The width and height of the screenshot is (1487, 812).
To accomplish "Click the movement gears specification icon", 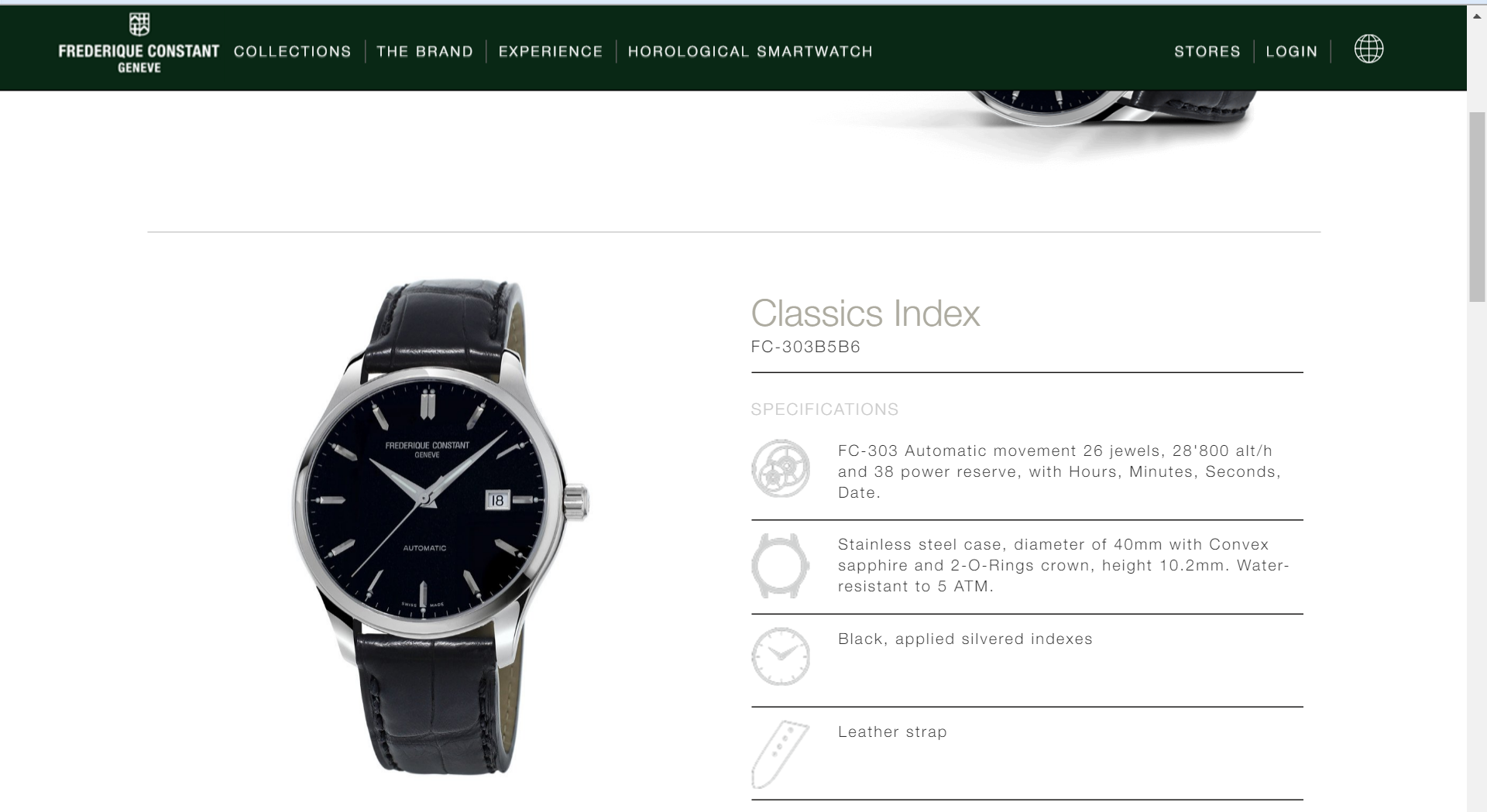I will pyautogui.click(x=780, y=468).
